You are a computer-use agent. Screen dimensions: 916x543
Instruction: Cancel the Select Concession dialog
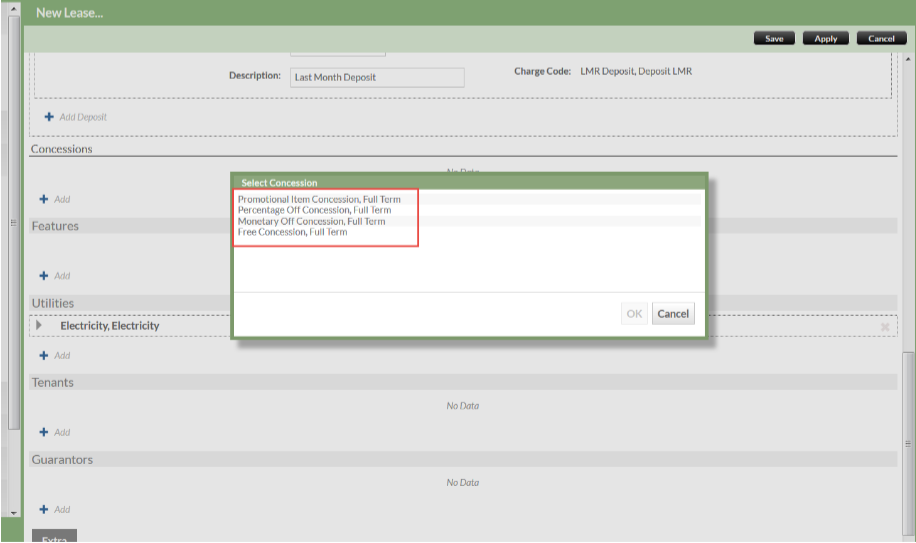[672, 314]
